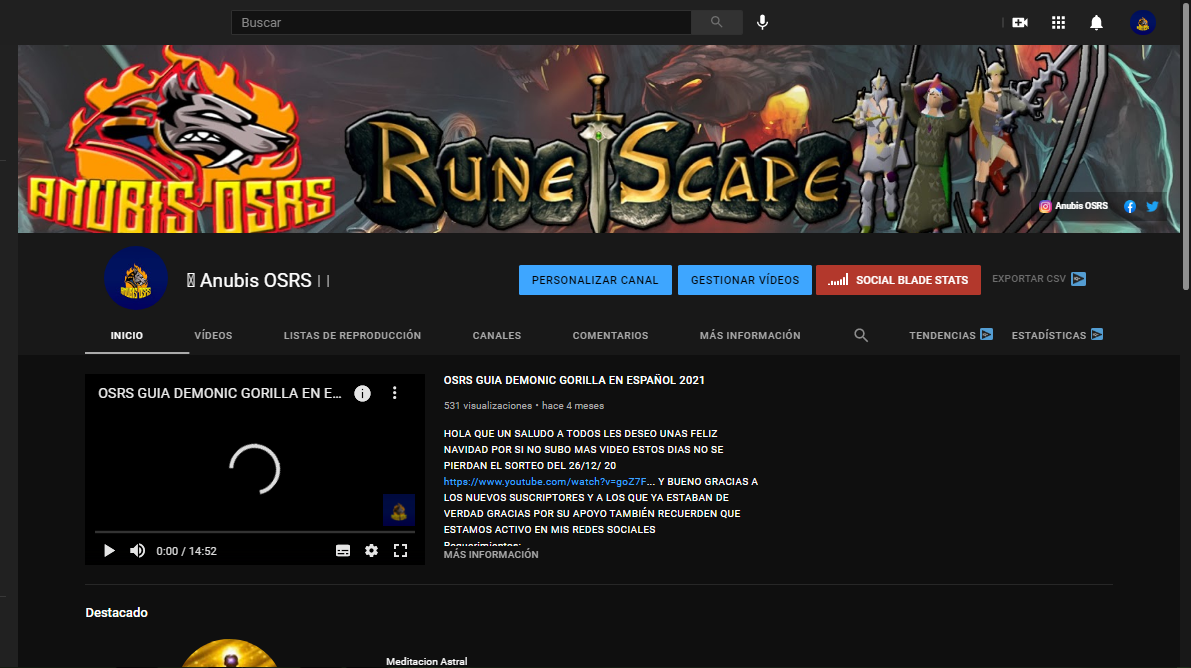Open video settings gear
Screen dimensions: 1191x668
pyautogui.click(x=371, y=551)
